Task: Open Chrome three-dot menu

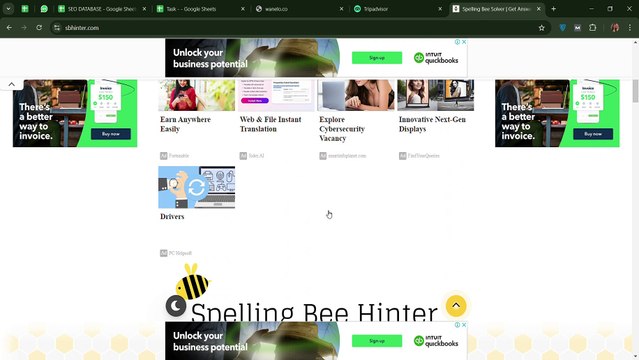Action: point(630,28)
